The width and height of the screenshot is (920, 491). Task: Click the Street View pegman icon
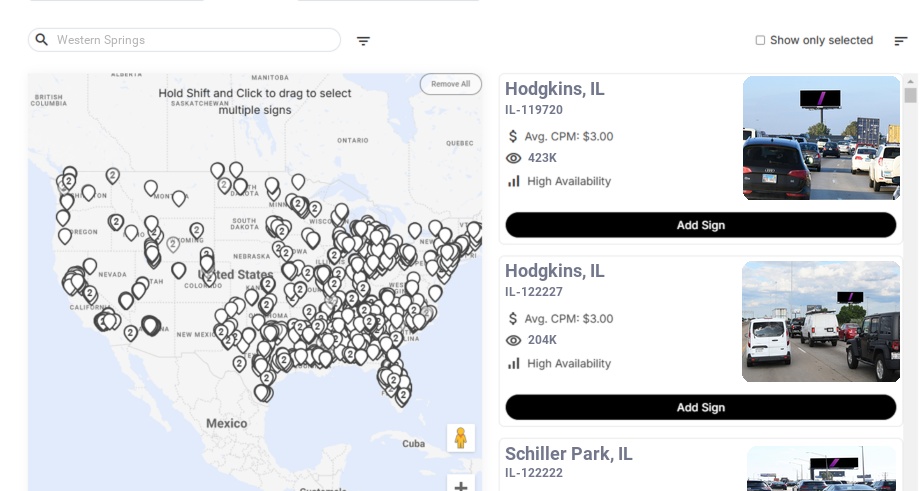tap(460, 438)
